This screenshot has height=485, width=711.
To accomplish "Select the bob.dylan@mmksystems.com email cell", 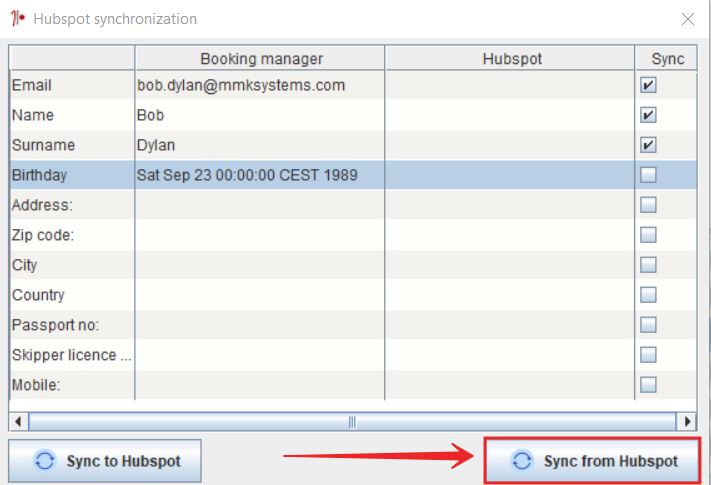I will click(x=260, y=85).
